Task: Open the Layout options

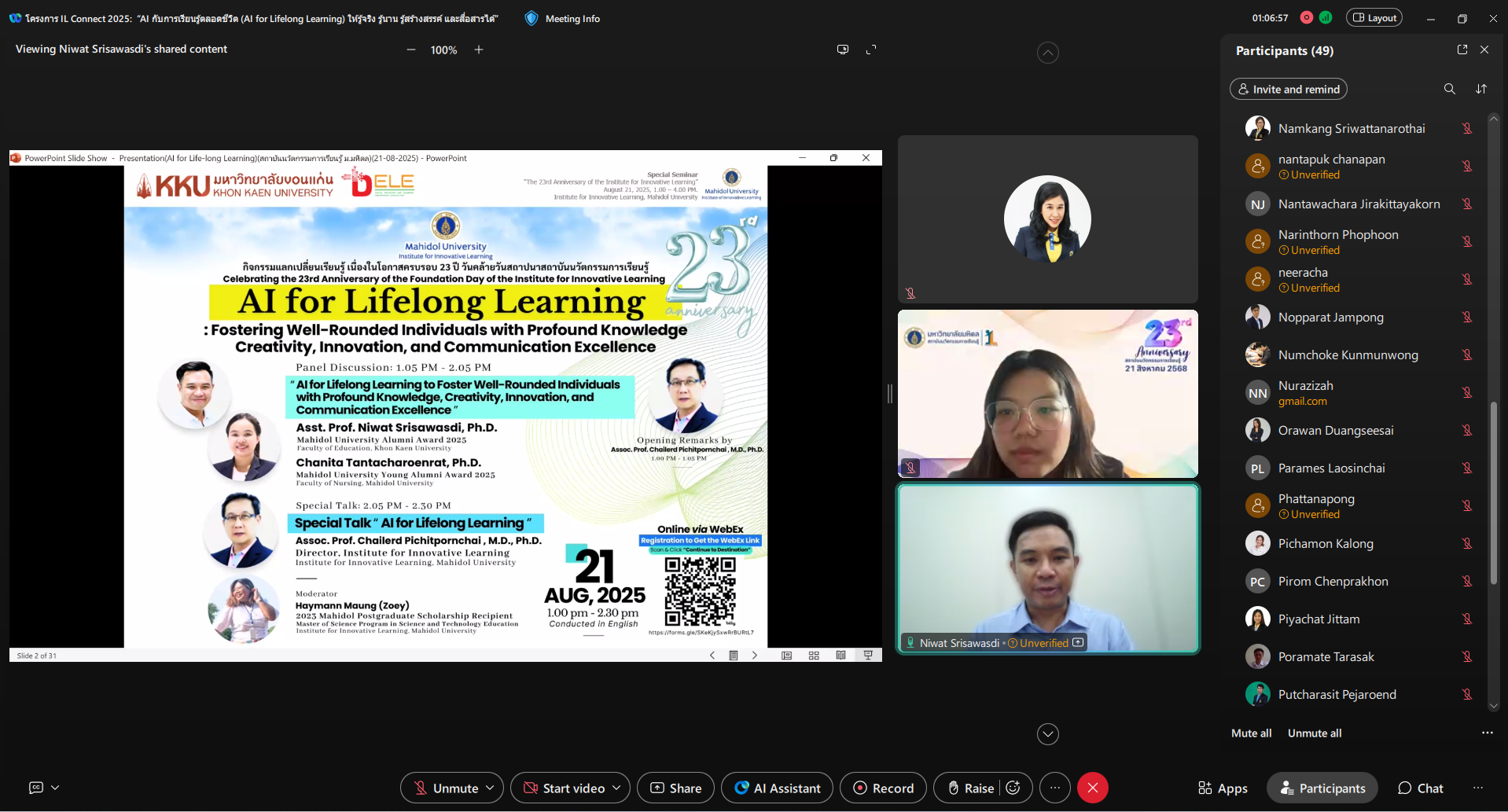Action: [1374, 18]
